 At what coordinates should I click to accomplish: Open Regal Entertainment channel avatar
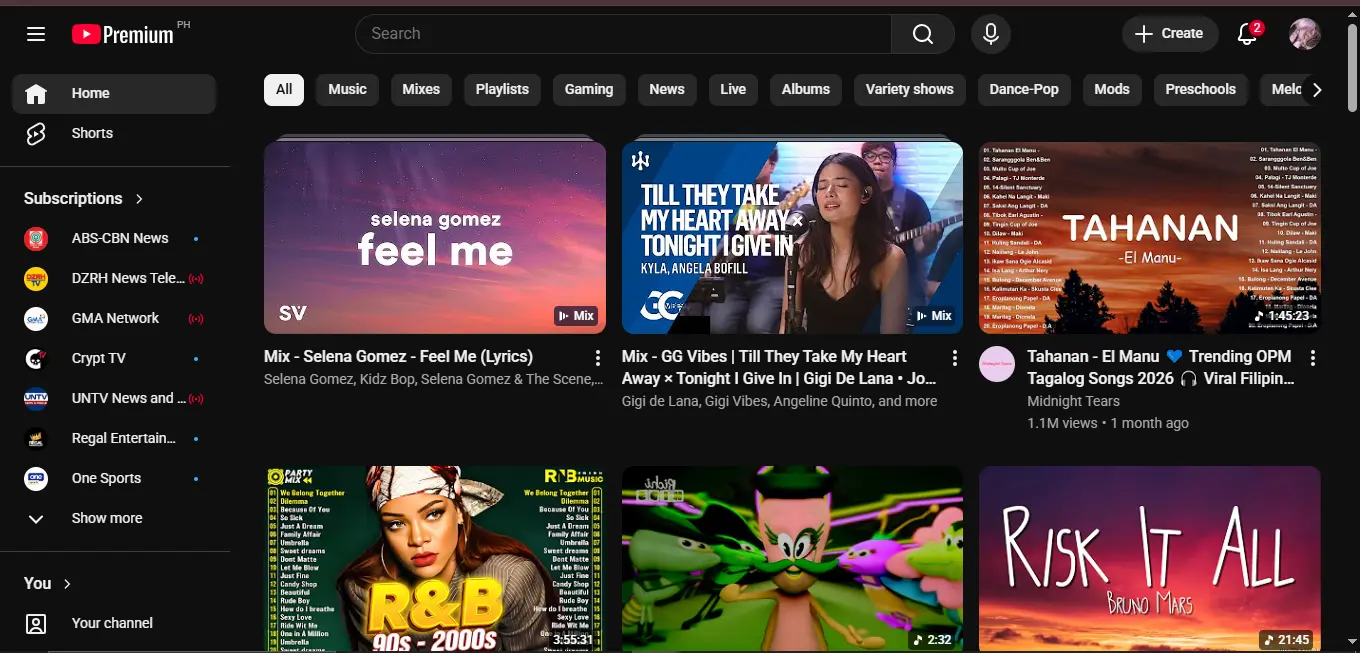click(36, 439)
